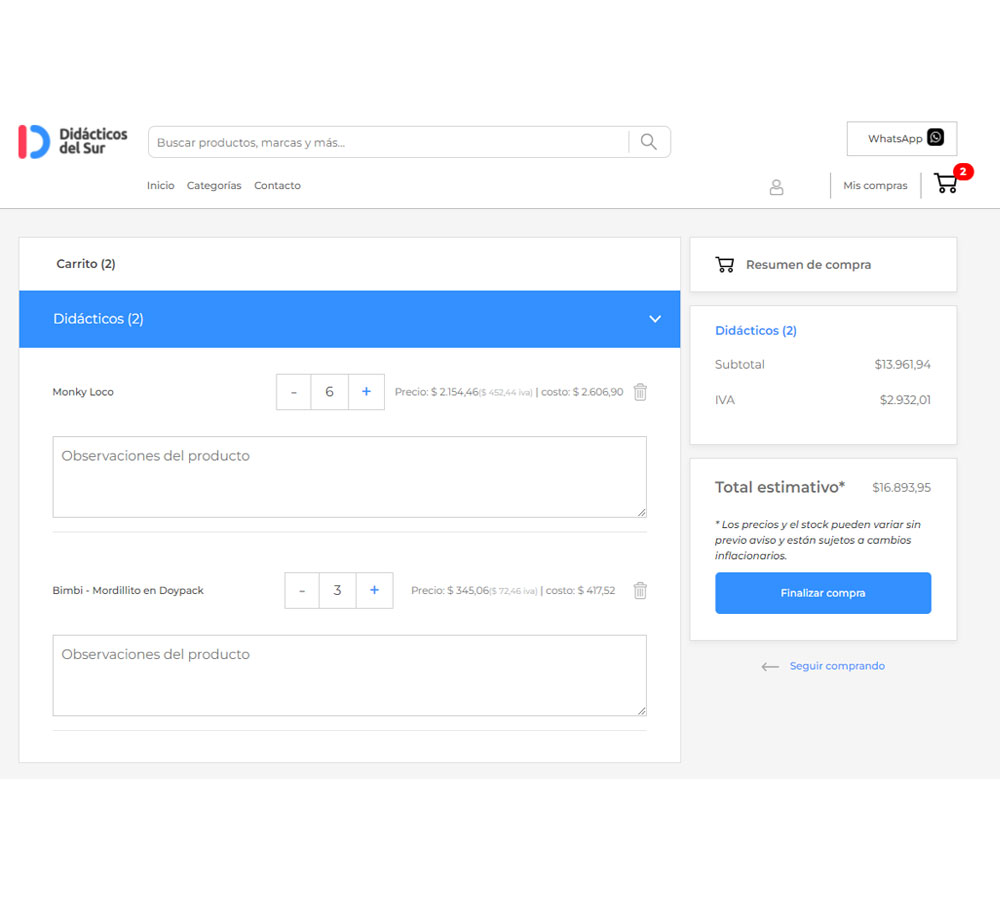Open Categorías in navigation
This screenshot has width=1000, height=900.
point(214,186)
